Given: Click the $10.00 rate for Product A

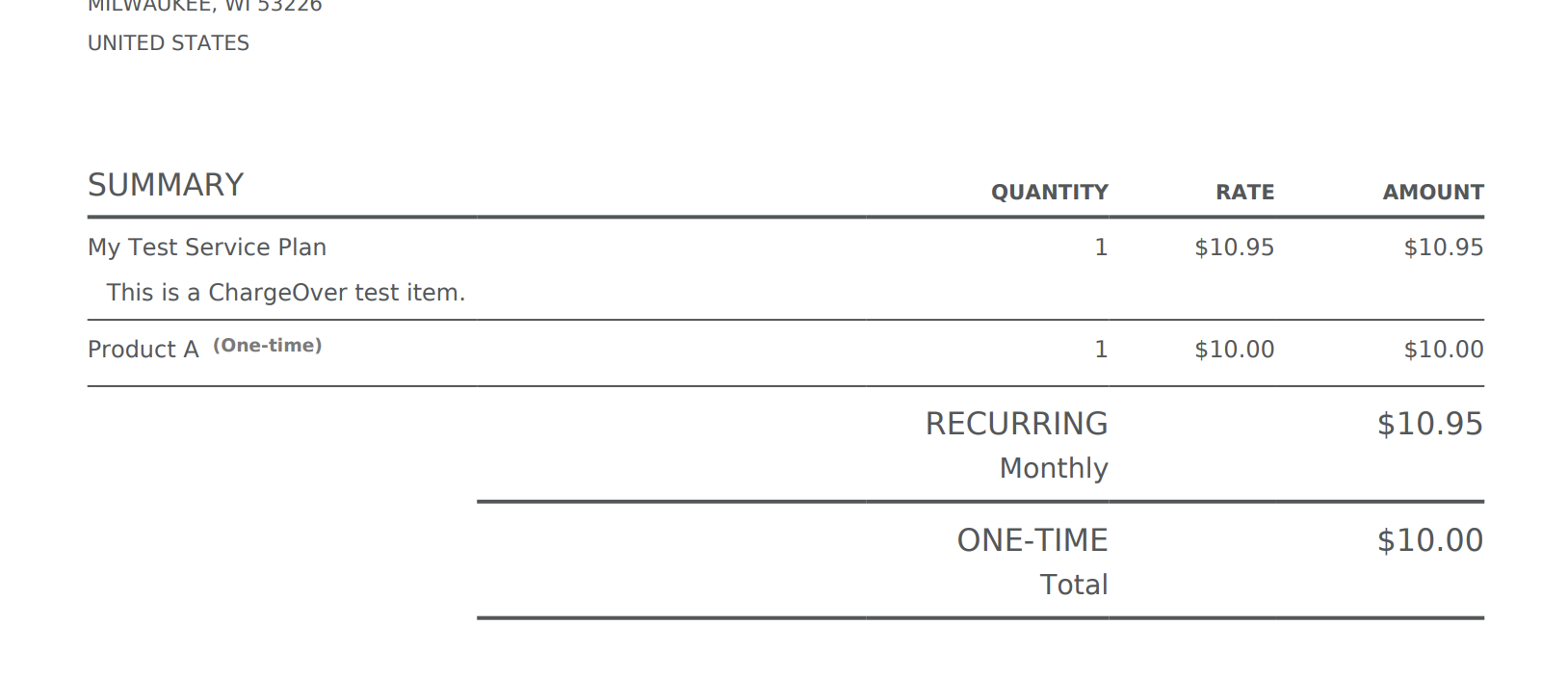Looking at the screenshot, I should click(x=1234, y=350).
